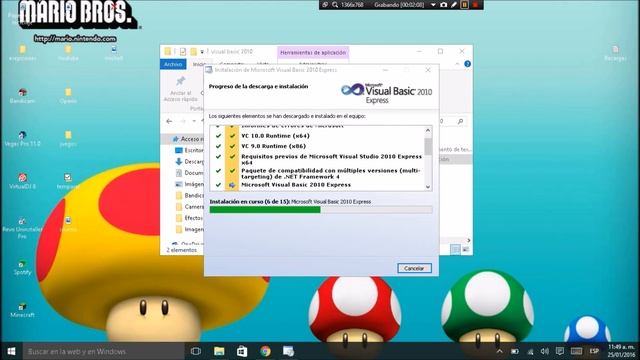
Task: Show hidden system tray icons
Action: [x=499, y=351]
